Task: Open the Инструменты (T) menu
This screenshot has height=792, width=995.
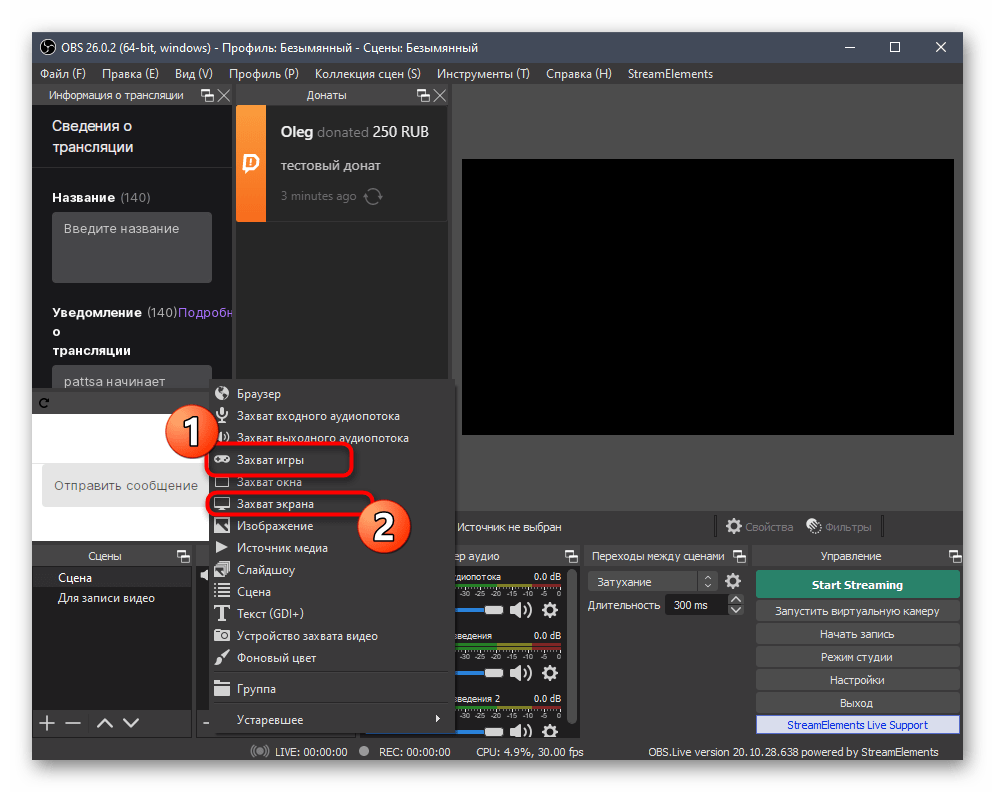Action: coord(483,73)
